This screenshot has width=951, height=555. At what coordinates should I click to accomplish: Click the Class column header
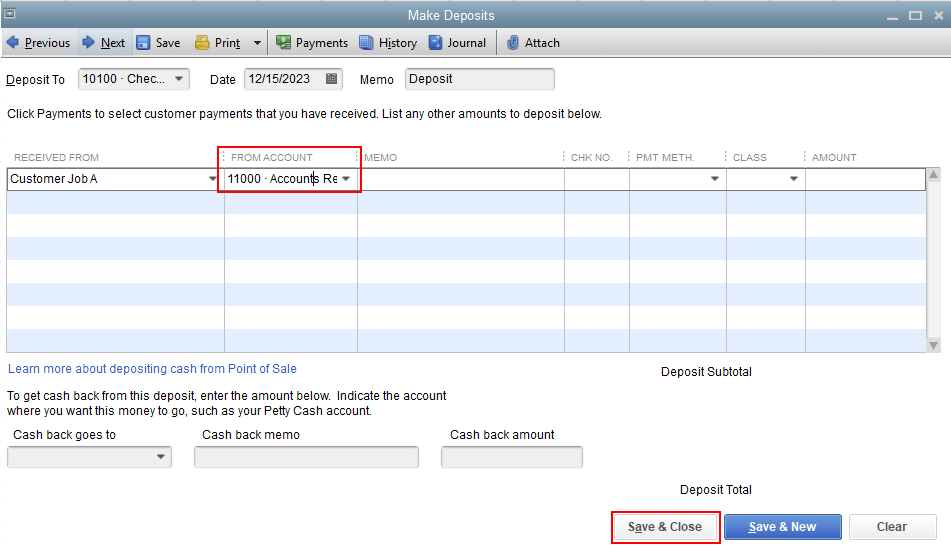[750, 158]
